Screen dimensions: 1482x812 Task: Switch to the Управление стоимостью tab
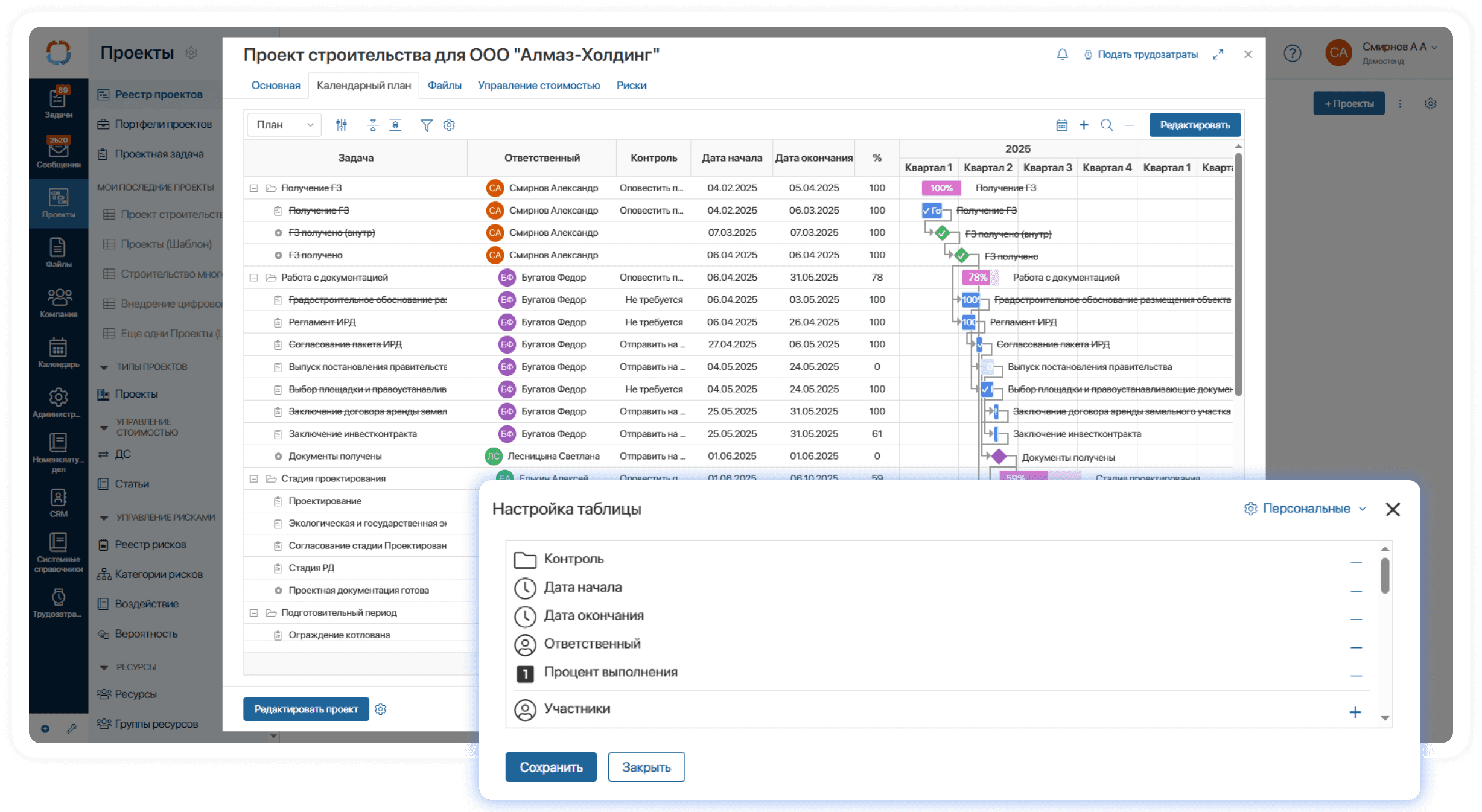[538, 86]
